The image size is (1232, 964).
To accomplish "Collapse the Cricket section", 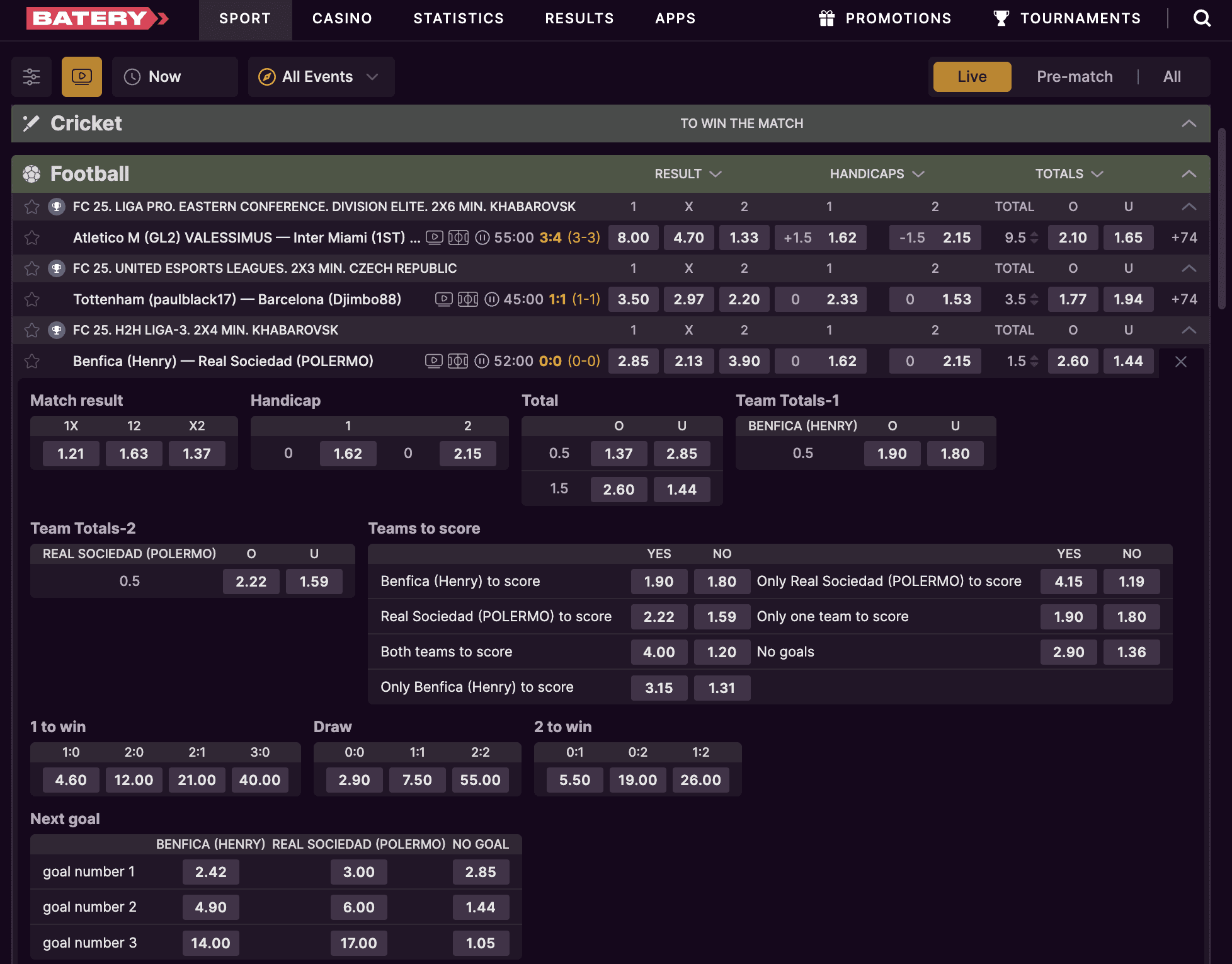I will point(1189,123).
